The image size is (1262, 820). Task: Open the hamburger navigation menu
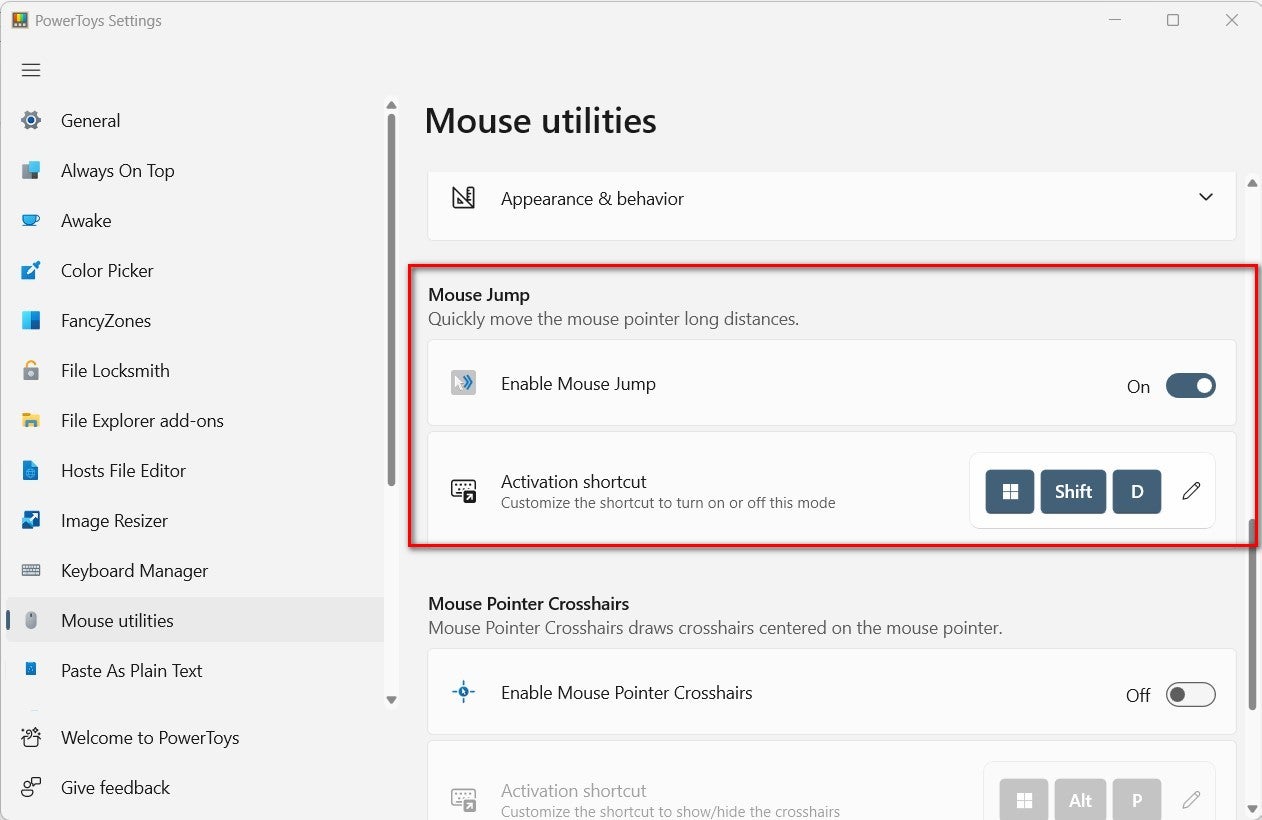pyautogui.click(x=31, y=70)
